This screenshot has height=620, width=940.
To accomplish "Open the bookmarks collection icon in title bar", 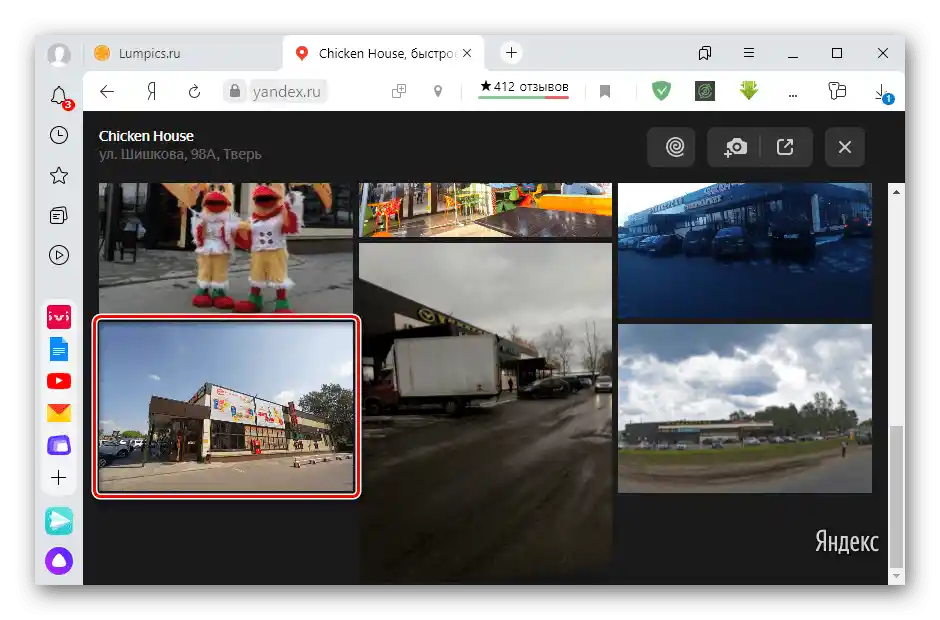I will pyautogui.click(x=705, y=53).
